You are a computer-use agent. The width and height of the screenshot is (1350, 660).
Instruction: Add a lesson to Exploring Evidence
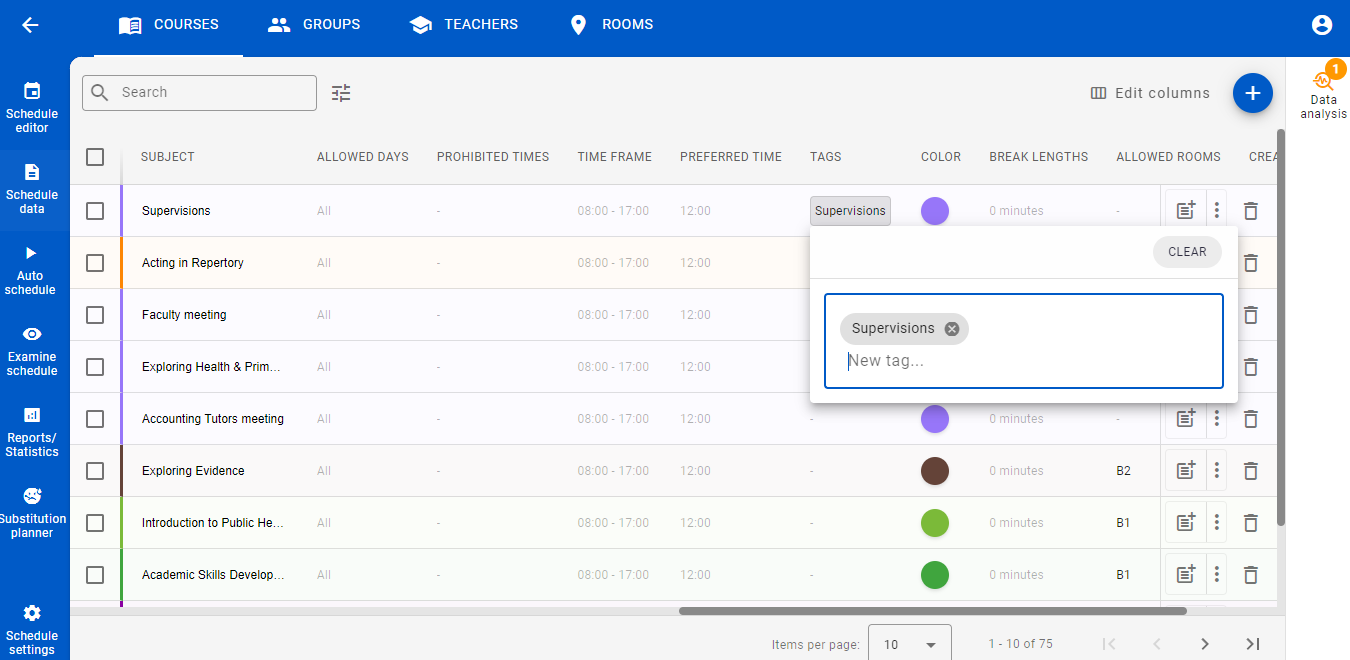point(1185,471)
